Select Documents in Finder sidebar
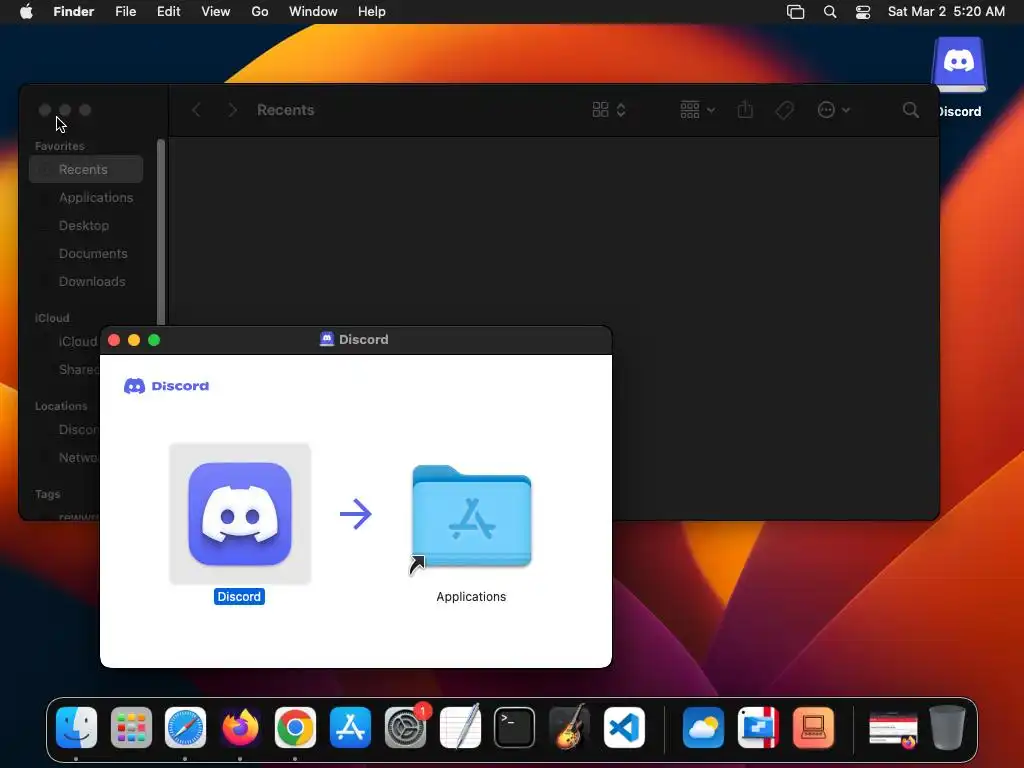1024x768 pixels. tap(86, 253)
